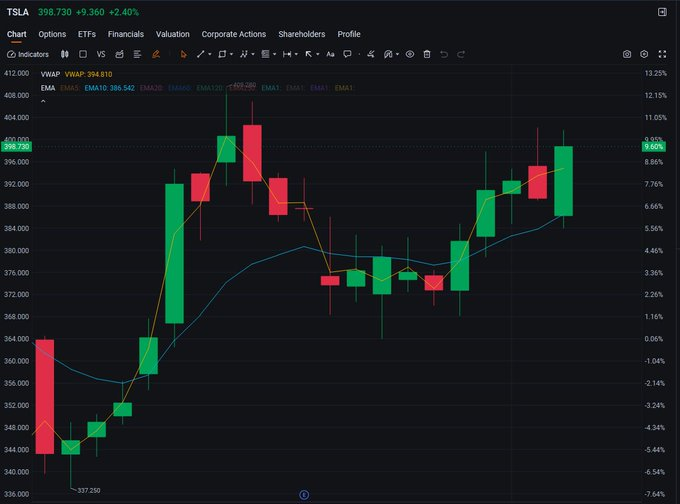Select the range measure tool
680x504 pixels.
(287, 54)
